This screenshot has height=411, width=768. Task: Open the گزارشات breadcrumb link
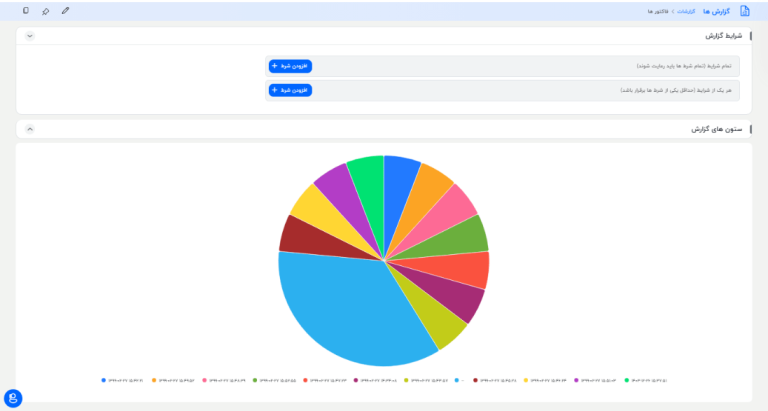pos(686,11)
